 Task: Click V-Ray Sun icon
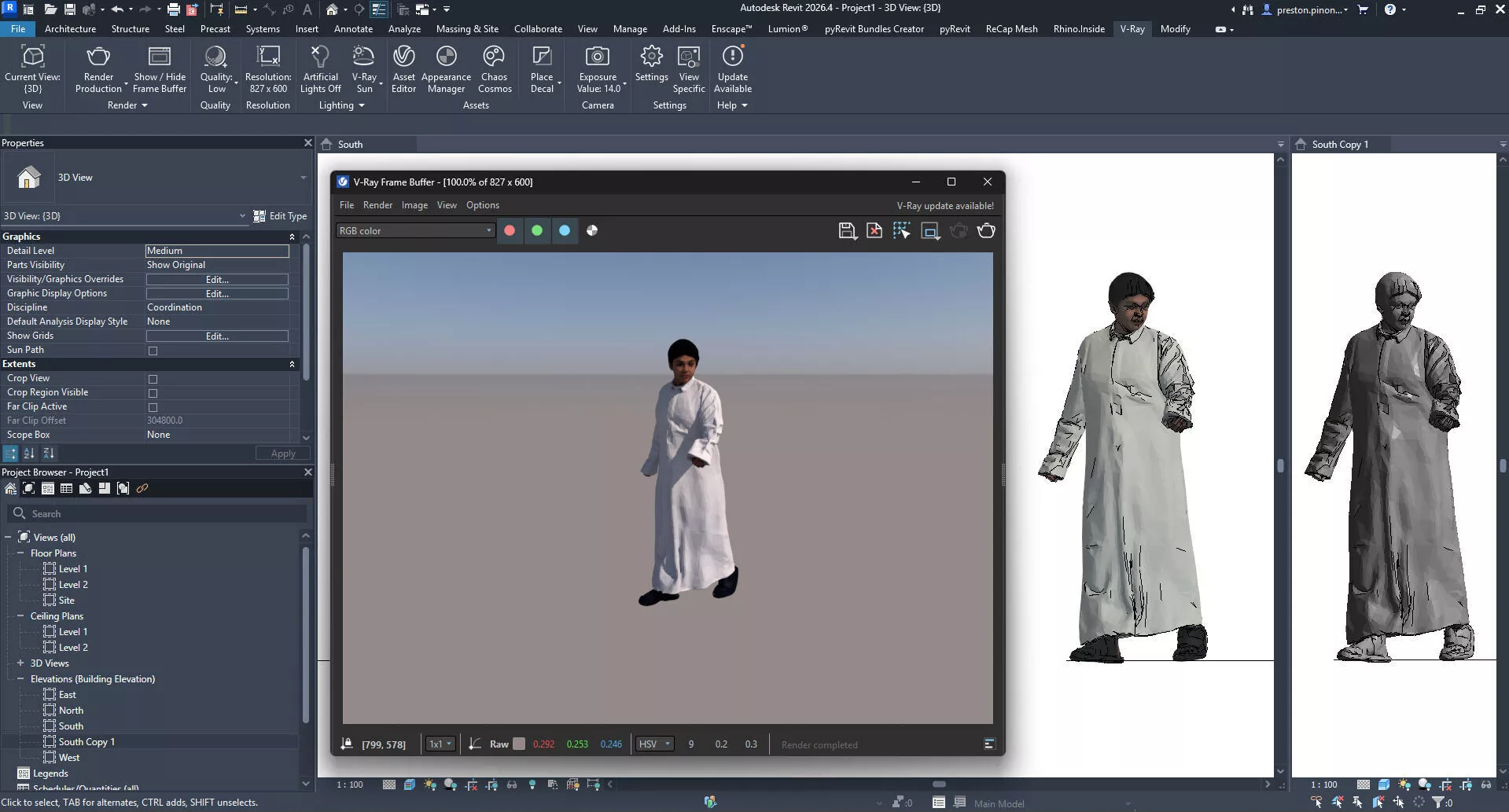[x=363, y=57]
